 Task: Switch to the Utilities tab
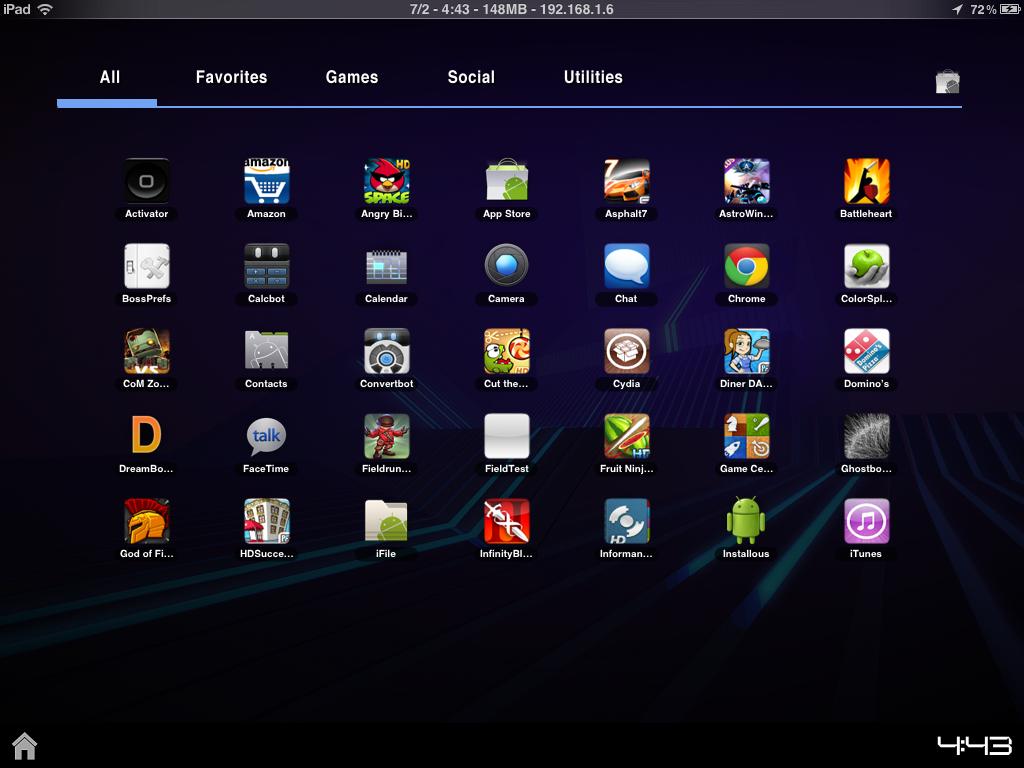(x=593, y=77)
